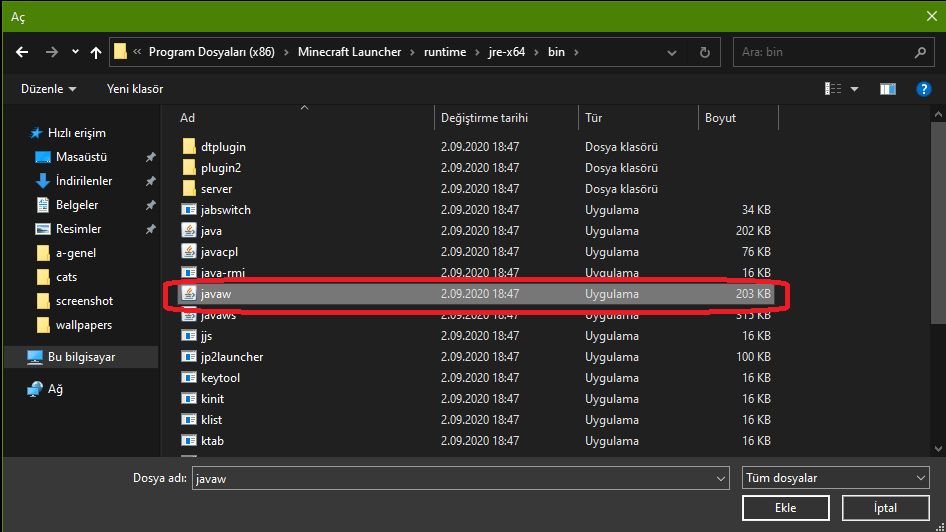This screenshot has width=946, height=532.
Task: Open Masaüstü in the sidebar
Action: coord(81,157)
